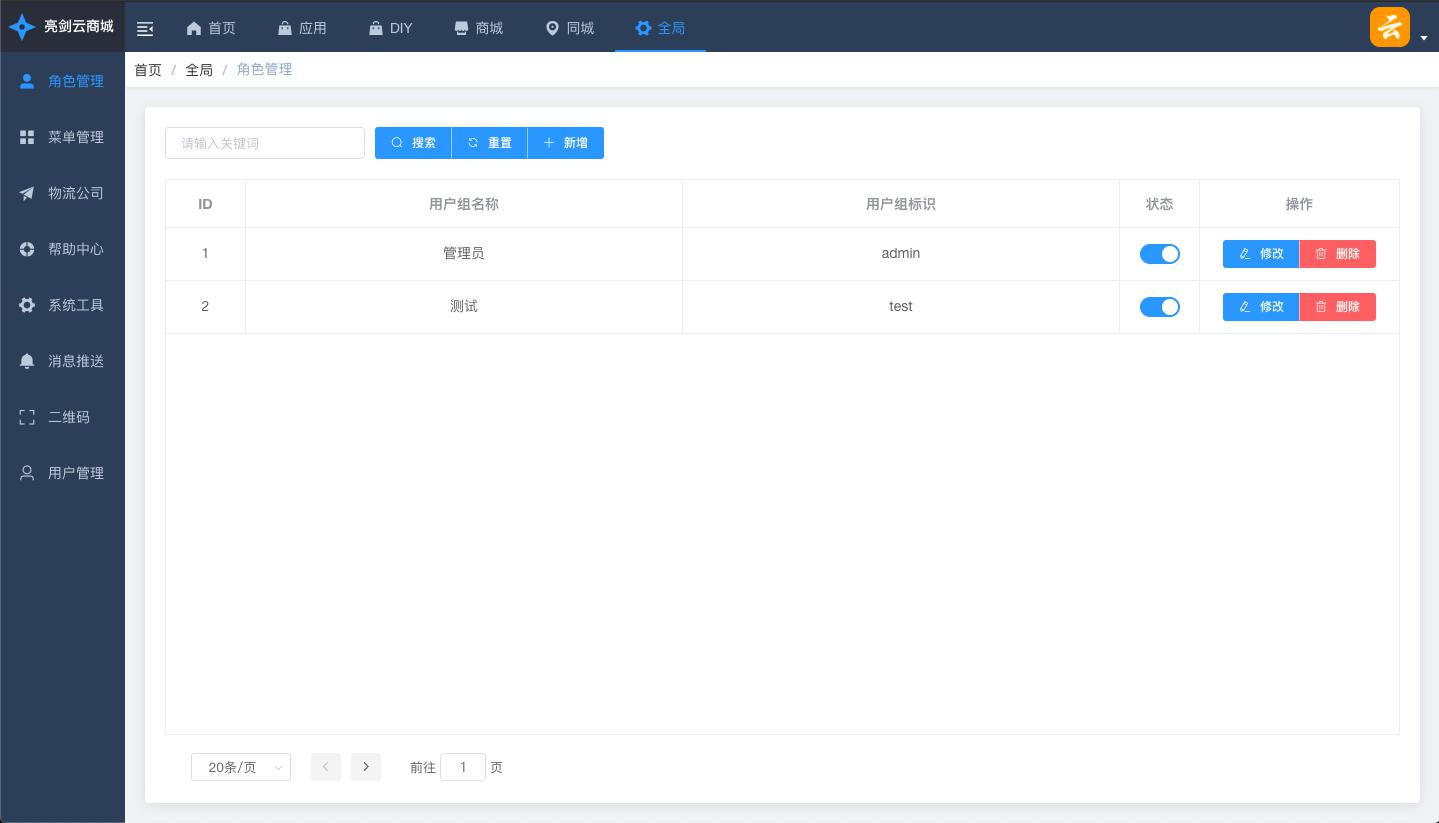
Task: Click the 操作 column header
Action: click(x=1299, y=204)
